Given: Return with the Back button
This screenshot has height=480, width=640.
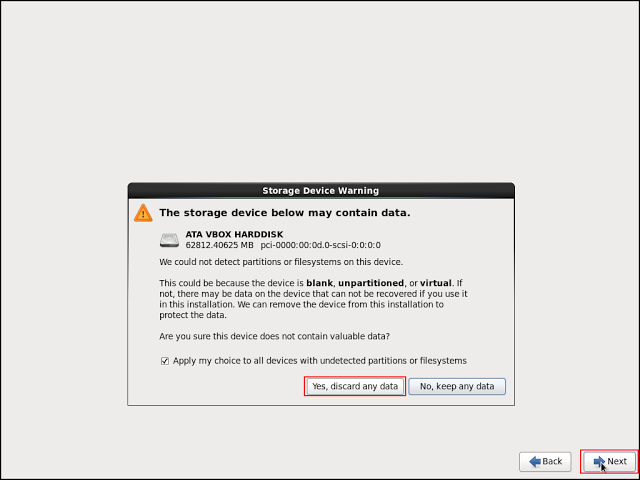Looking at the screenshot, I should pyautogui.click(x=545, y=461).
